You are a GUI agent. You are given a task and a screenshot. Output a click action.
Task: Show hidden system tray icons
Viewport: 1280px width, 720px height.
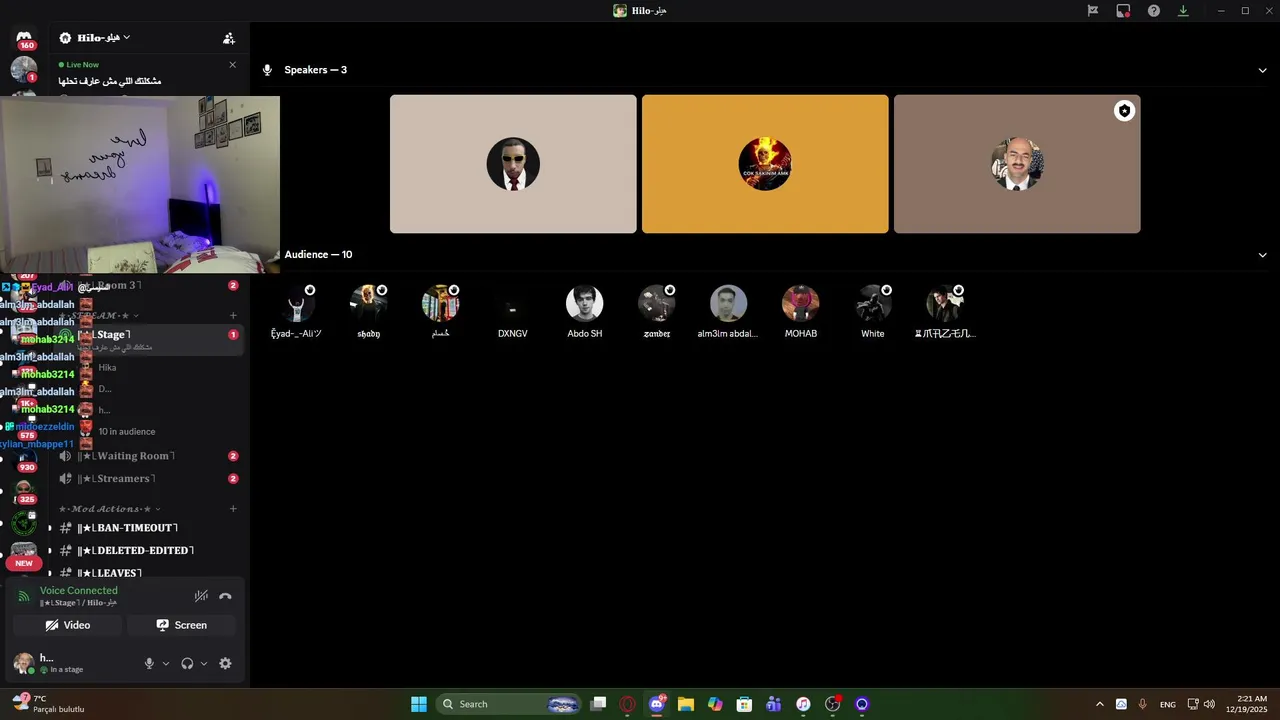1100,704
